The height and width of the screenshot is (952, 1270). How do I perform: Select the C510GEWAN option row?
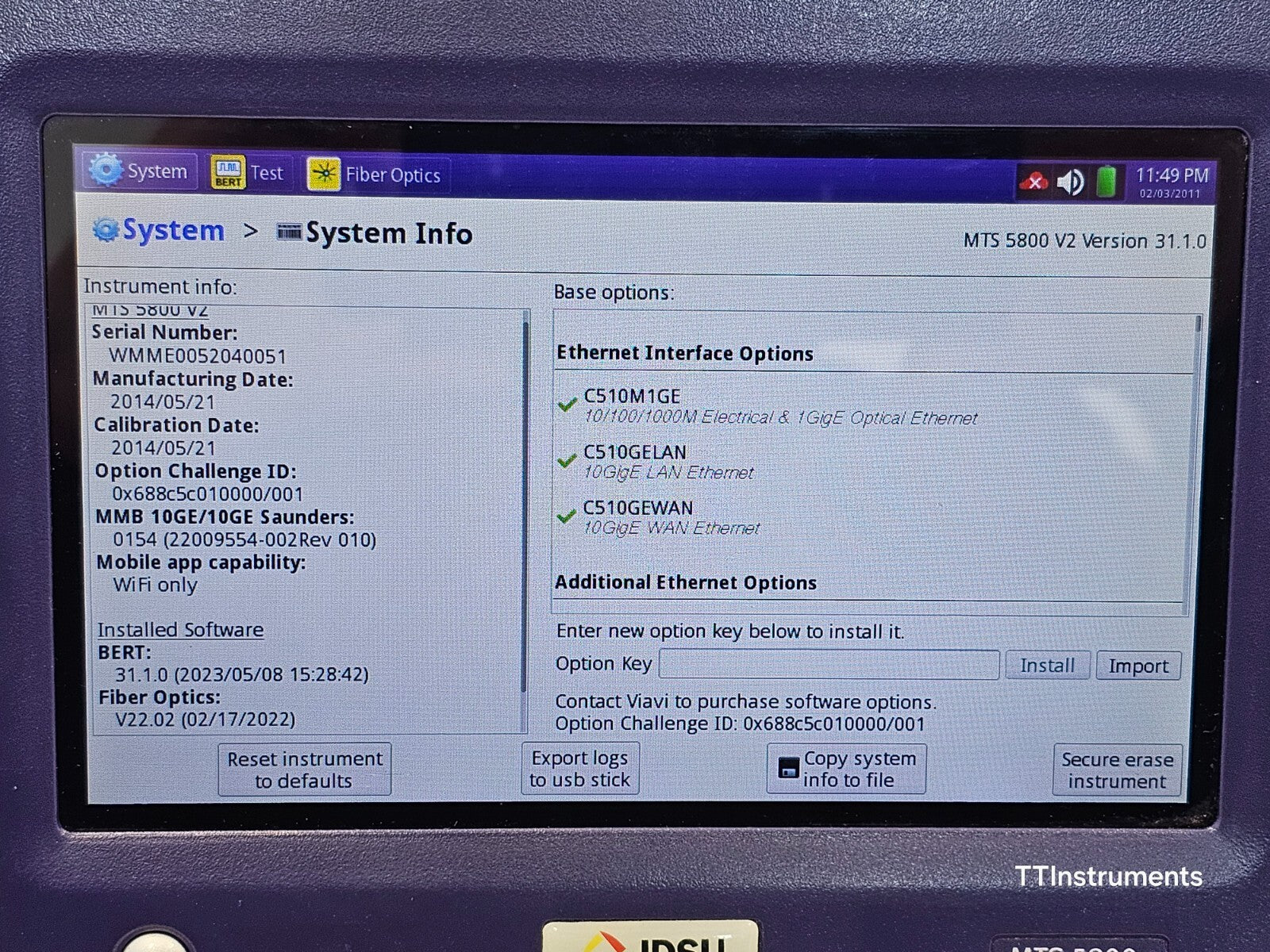pyautogui.click(x=659, y=517)
